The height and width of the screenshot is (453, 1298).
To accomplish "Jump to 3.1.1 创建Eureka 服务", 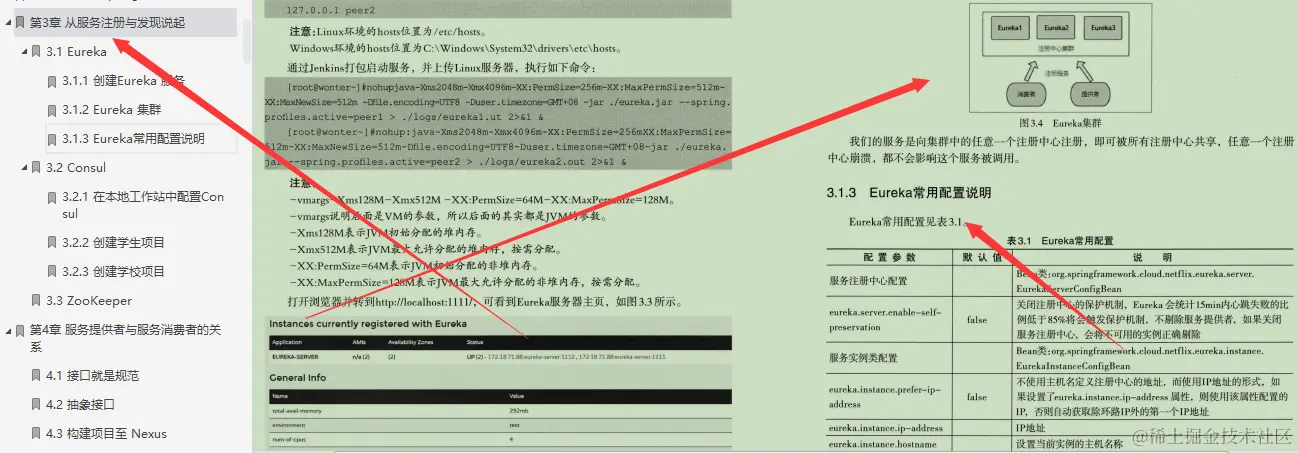I will pos(123,81).
